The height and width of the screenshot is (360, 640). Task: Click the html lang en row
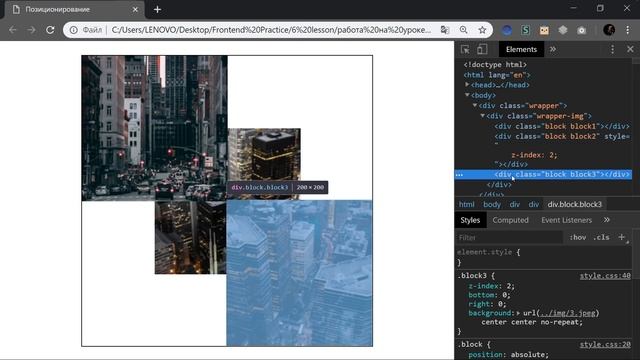(x=497, y=75)
